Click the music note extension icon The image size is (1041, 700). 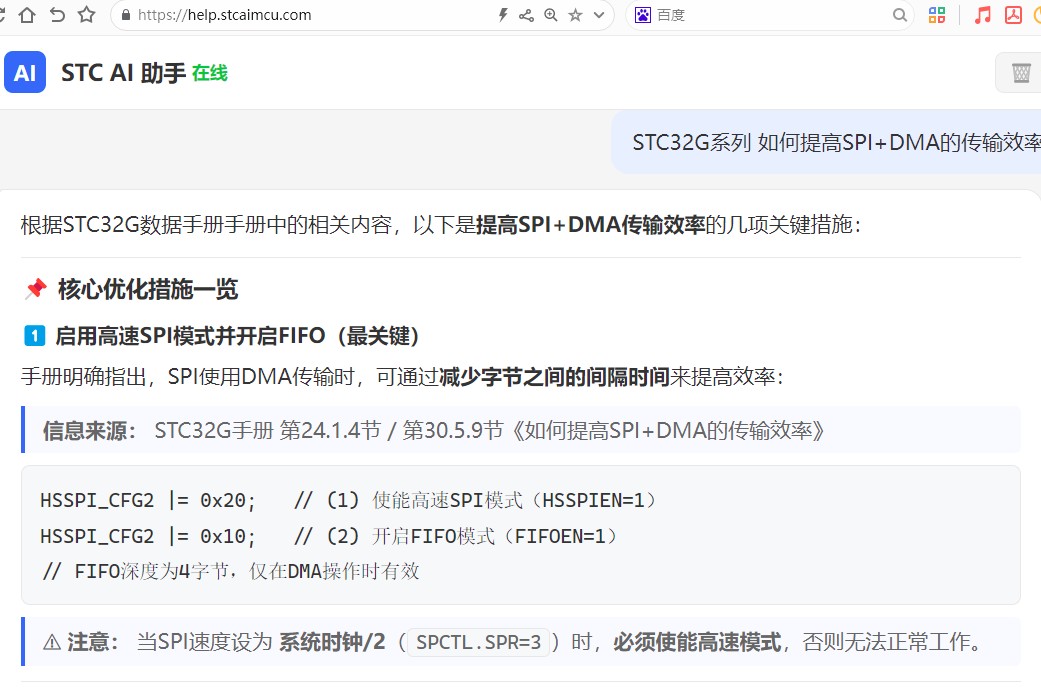tap(982, 15)
